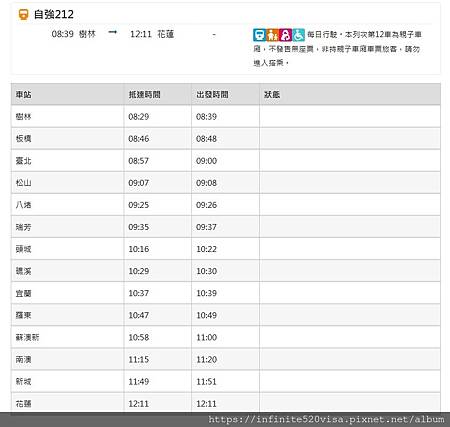Select the 宜蘭 station row
Viewport: 450px width, 427px height.
pos(226,293)
